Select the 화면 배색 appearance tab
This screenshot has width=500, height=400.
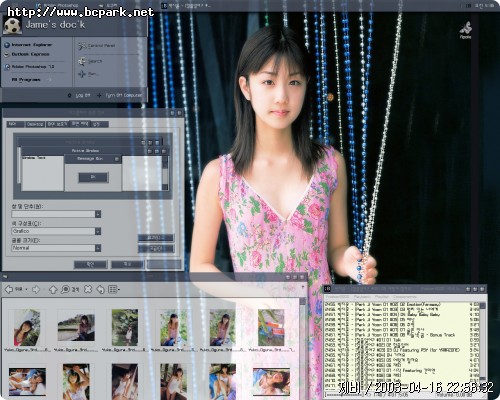80,124
